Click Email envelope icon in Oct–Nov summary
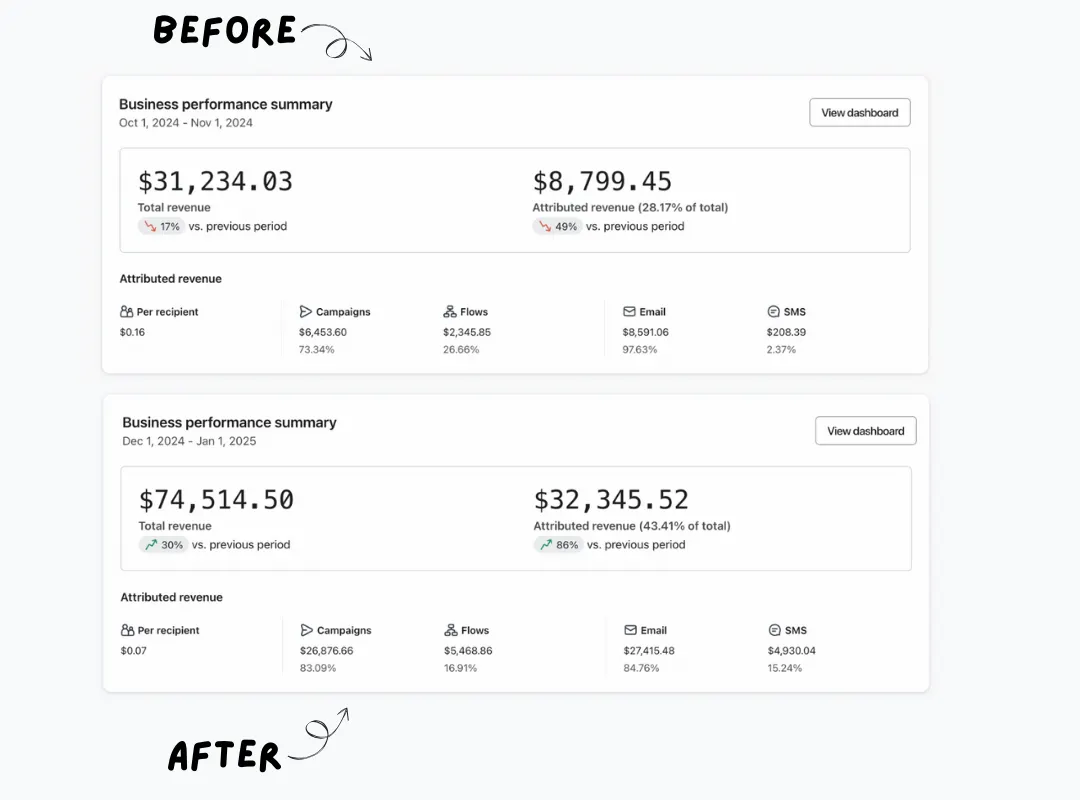The height and width of the screenshot is (800, 1080). coord(629,311)
